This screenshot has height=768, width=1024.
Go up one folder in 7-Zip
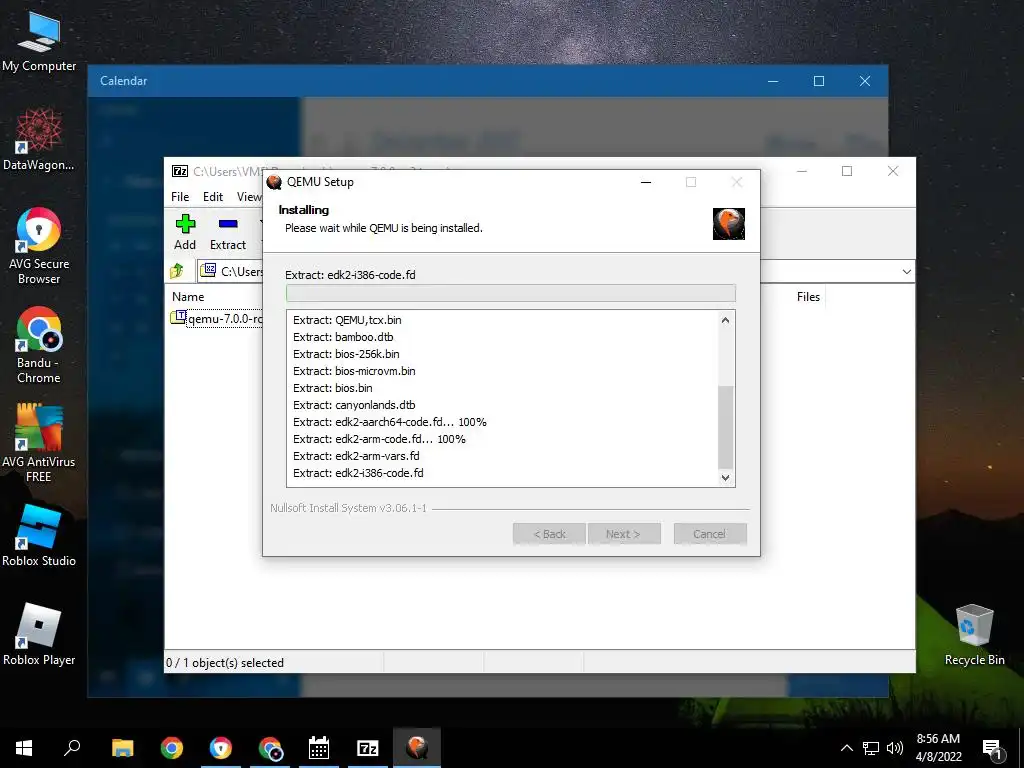click(177, 271)
